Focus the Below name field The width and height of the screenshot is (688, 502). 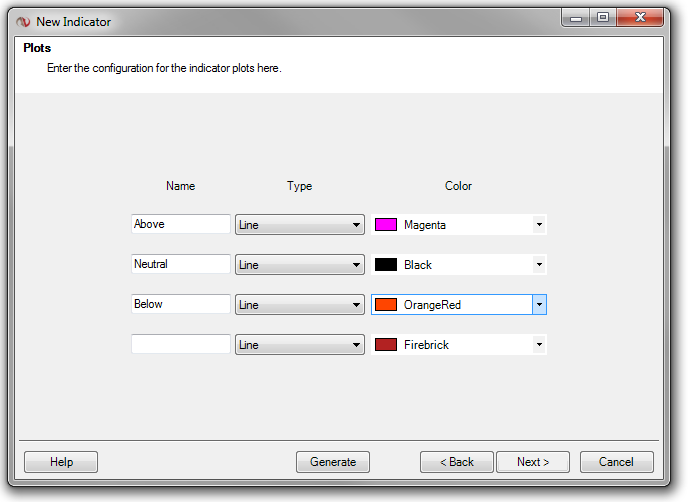181,304
